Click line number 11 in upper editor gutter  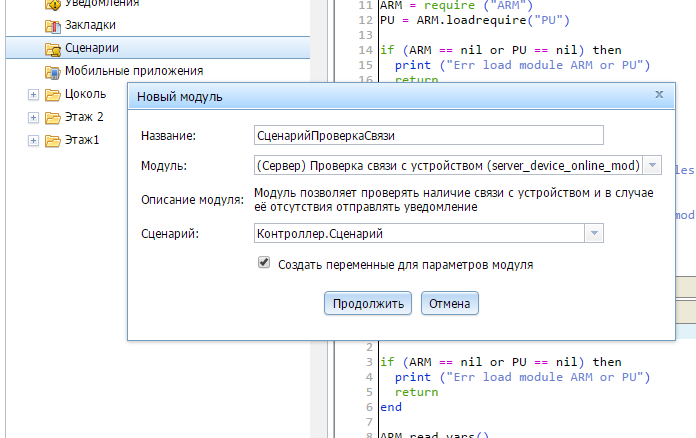pyautogui.click(x=365, y=6)
